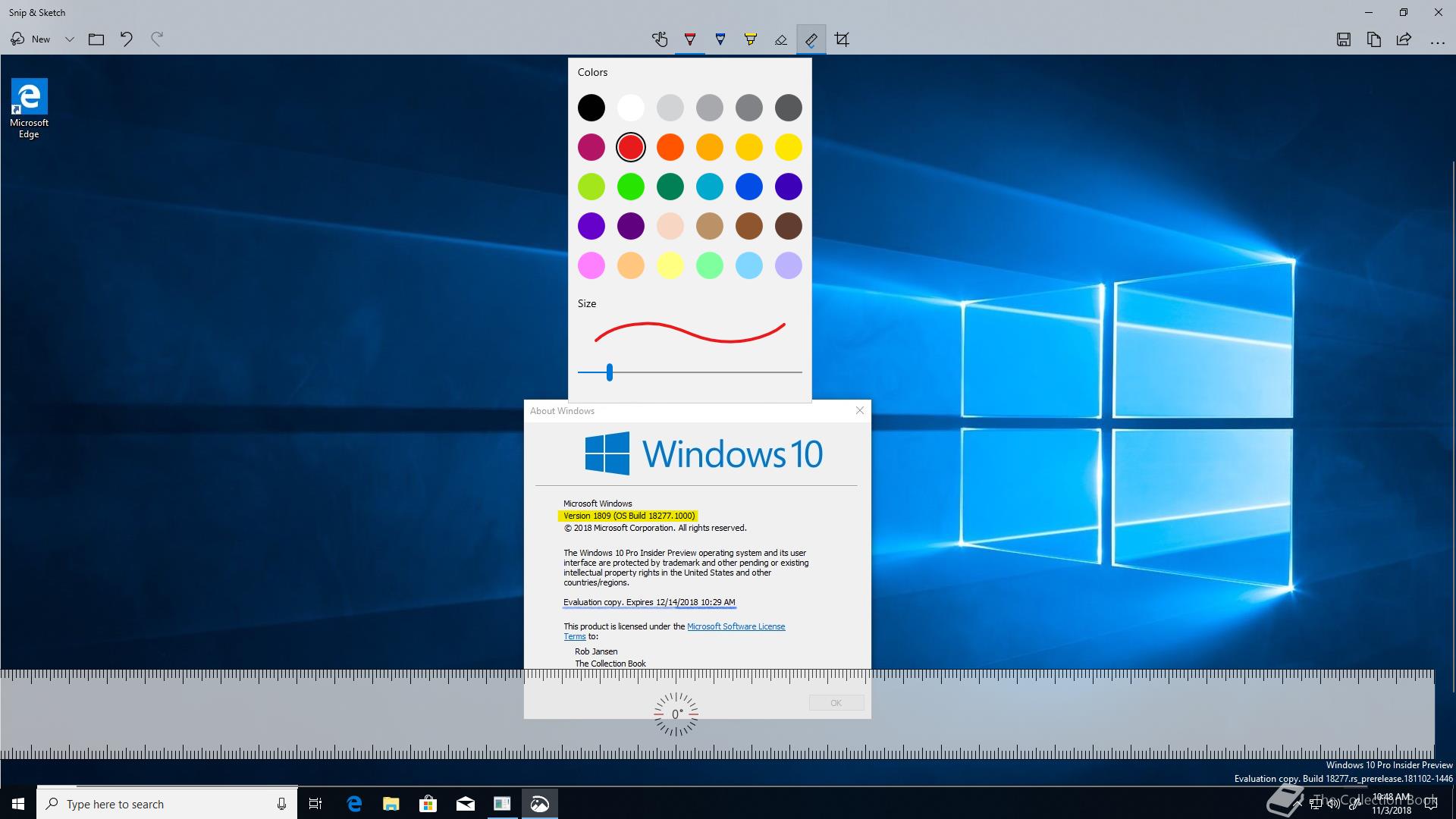The width and height of the screenshot is (1456, 819).
Task: Expand the New snip delay dropdown arrow
Action: coord(70,39)
